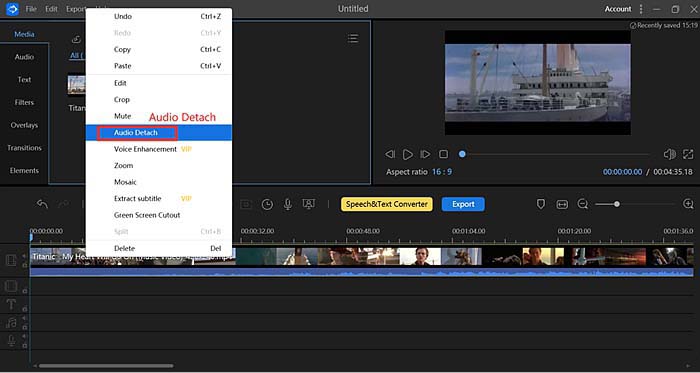The image size is (700, 373).
Task: Zoom in the timeline with plus magnifier
Action: tap(688, 204)
